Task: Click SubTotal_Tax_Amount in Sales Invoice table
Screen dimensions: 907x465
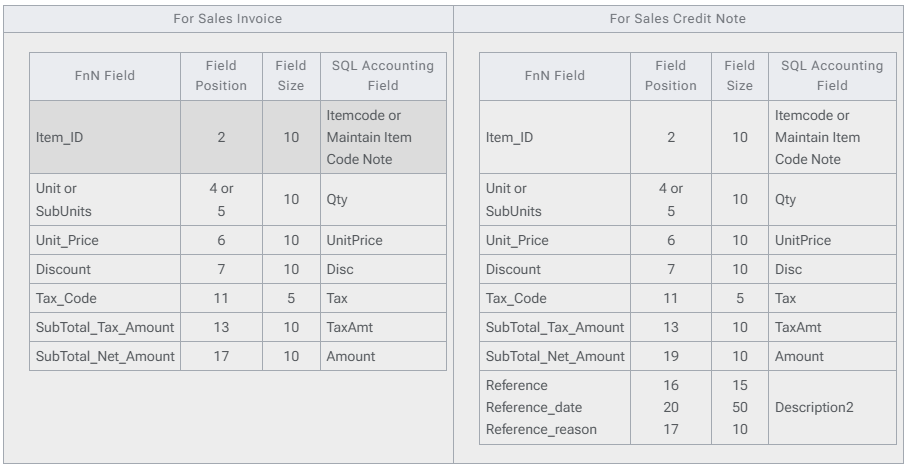Action: [x=104, y=328]
